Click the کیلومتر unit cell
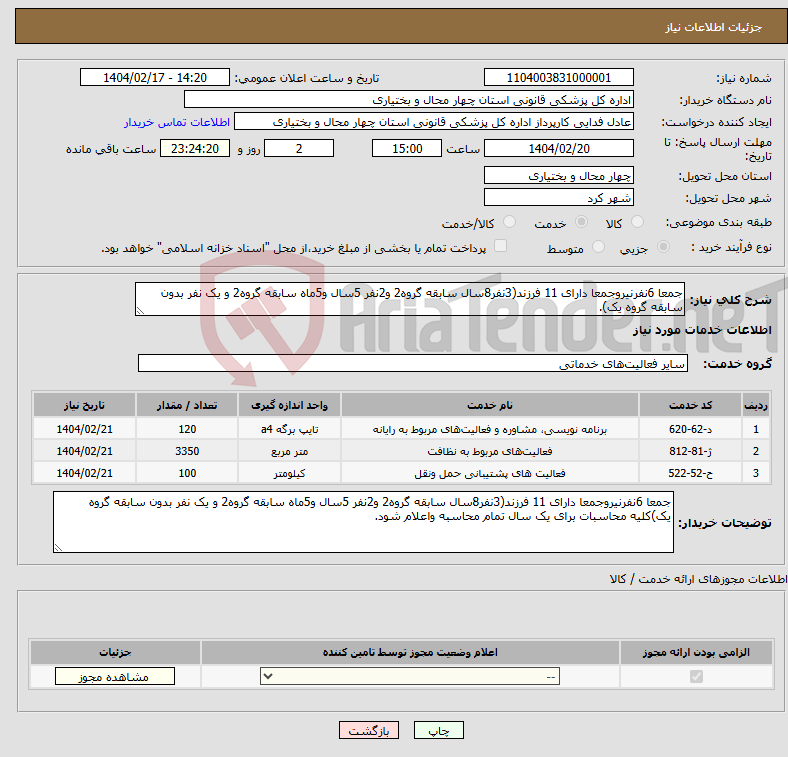This screenshot has width=788, height=757. click(x=289, y=473)
